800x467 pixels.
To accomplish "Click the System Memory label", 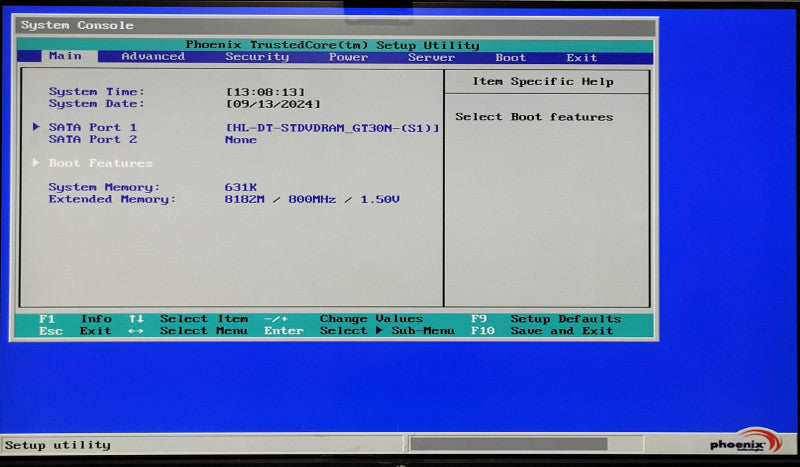I will click(104, 187).
